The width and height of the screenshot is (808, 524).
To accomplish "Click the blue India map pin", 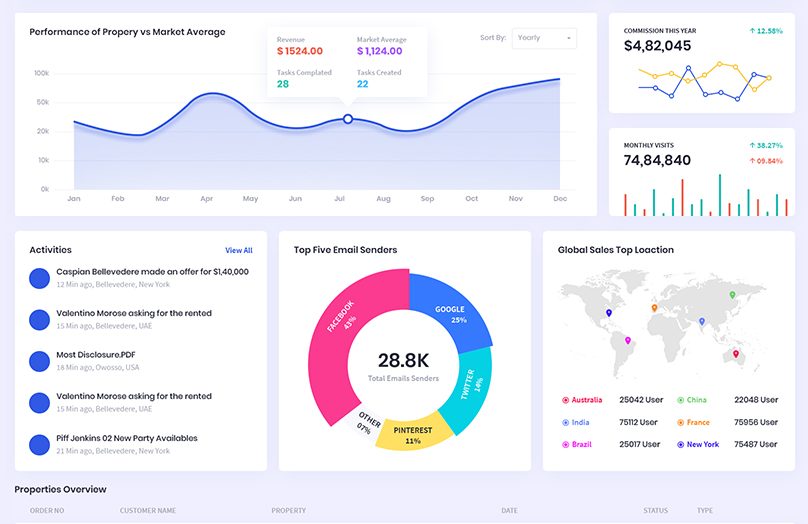I will [701, 322].
